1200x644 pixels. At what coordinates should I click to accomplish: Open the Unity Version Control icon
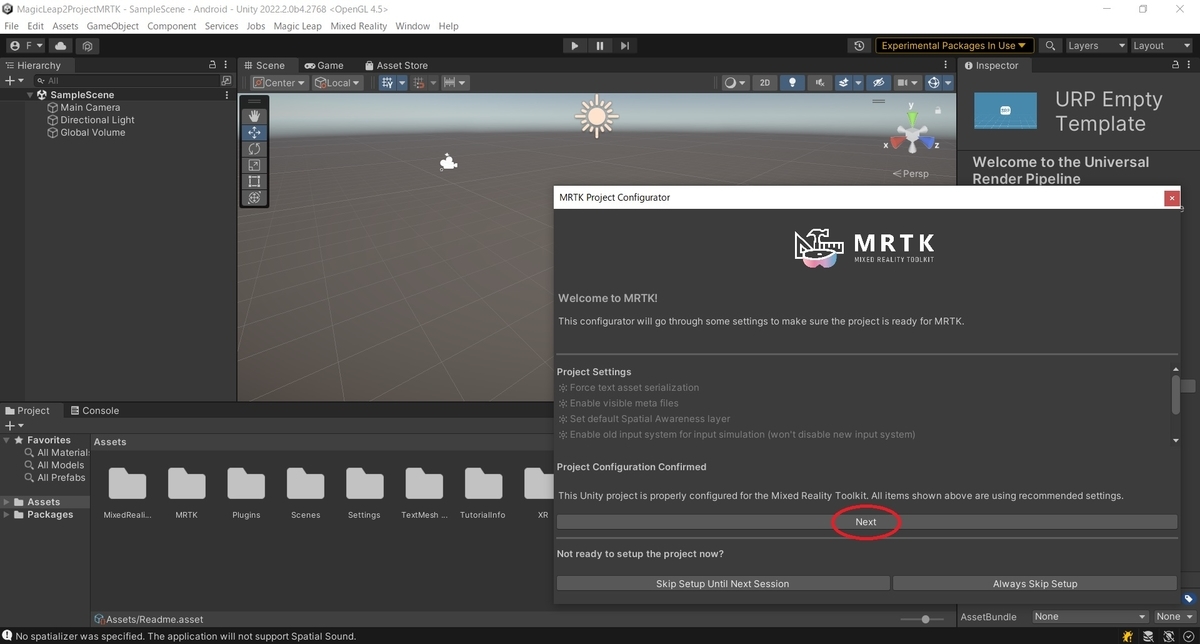88,46
